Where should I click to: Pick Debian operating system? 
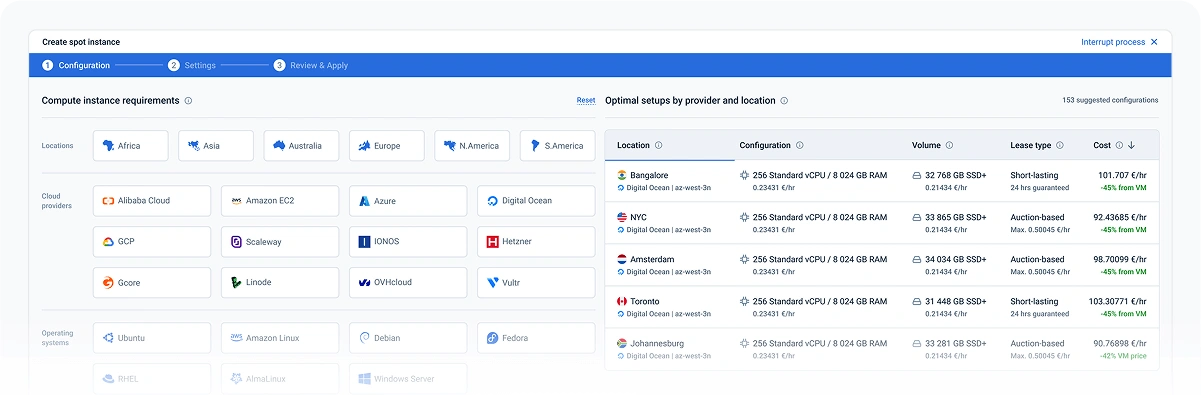[x=408, y=338]
